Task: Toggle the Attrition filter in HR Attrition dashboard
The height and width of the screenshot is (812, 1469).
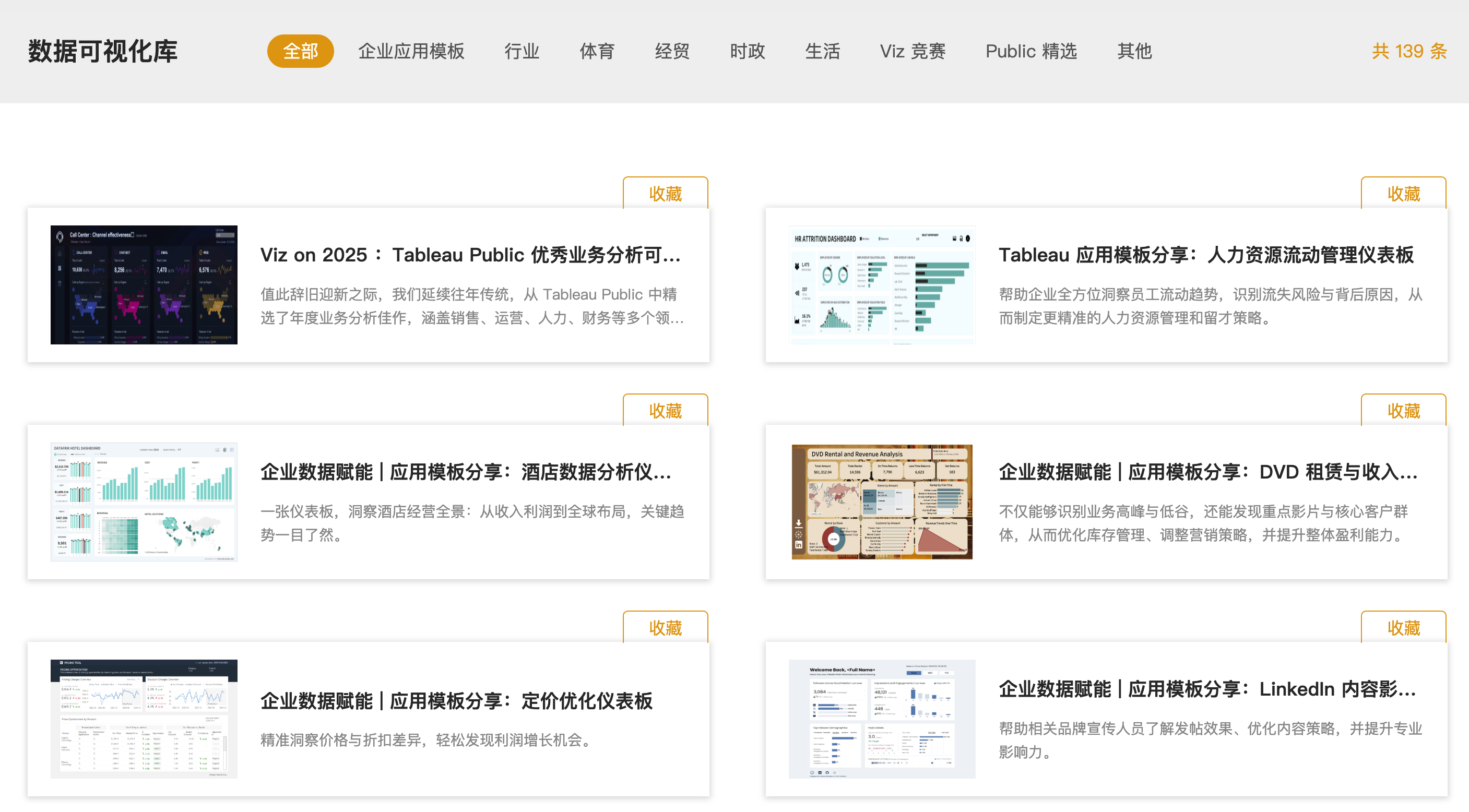Action: (x=862, y=239)
